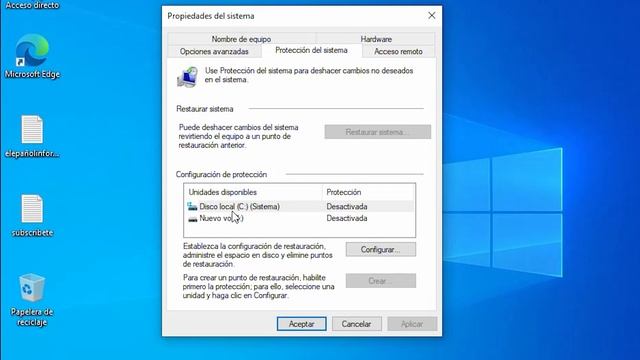Screen dimensions: 640x360
Task: Click Desactivada status for Nuevo vol
Action: (347, 218)
